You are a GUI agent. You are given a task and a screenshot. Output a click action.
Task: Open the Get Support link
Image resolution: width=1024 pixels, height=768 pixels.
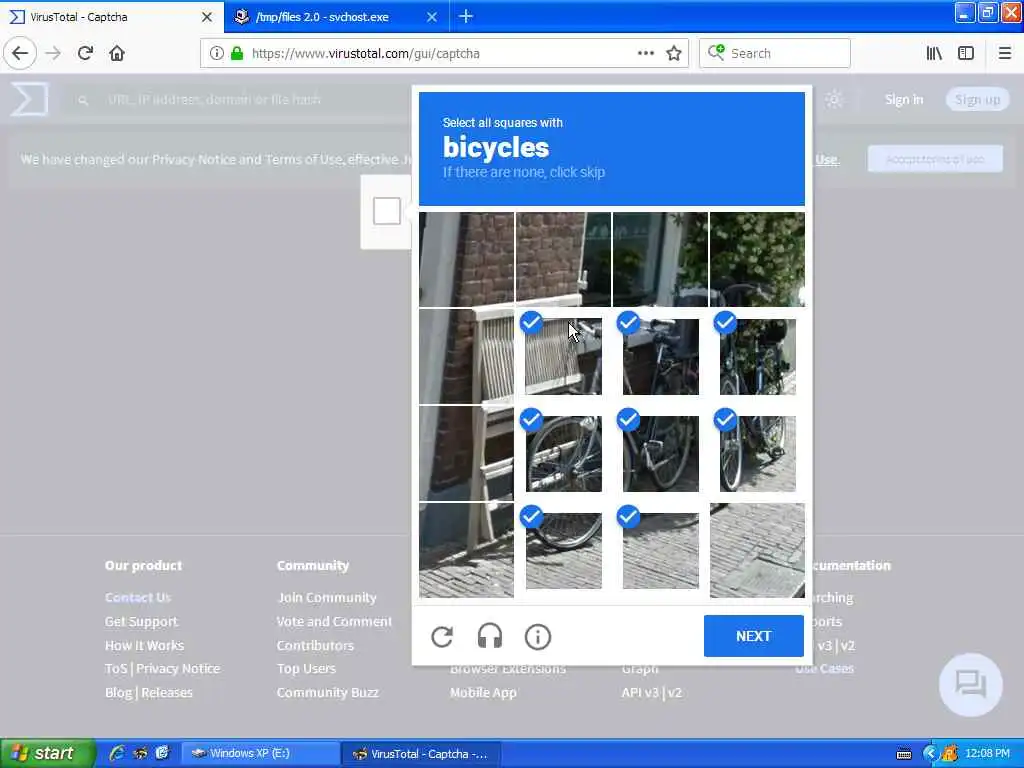coord(141,621)
